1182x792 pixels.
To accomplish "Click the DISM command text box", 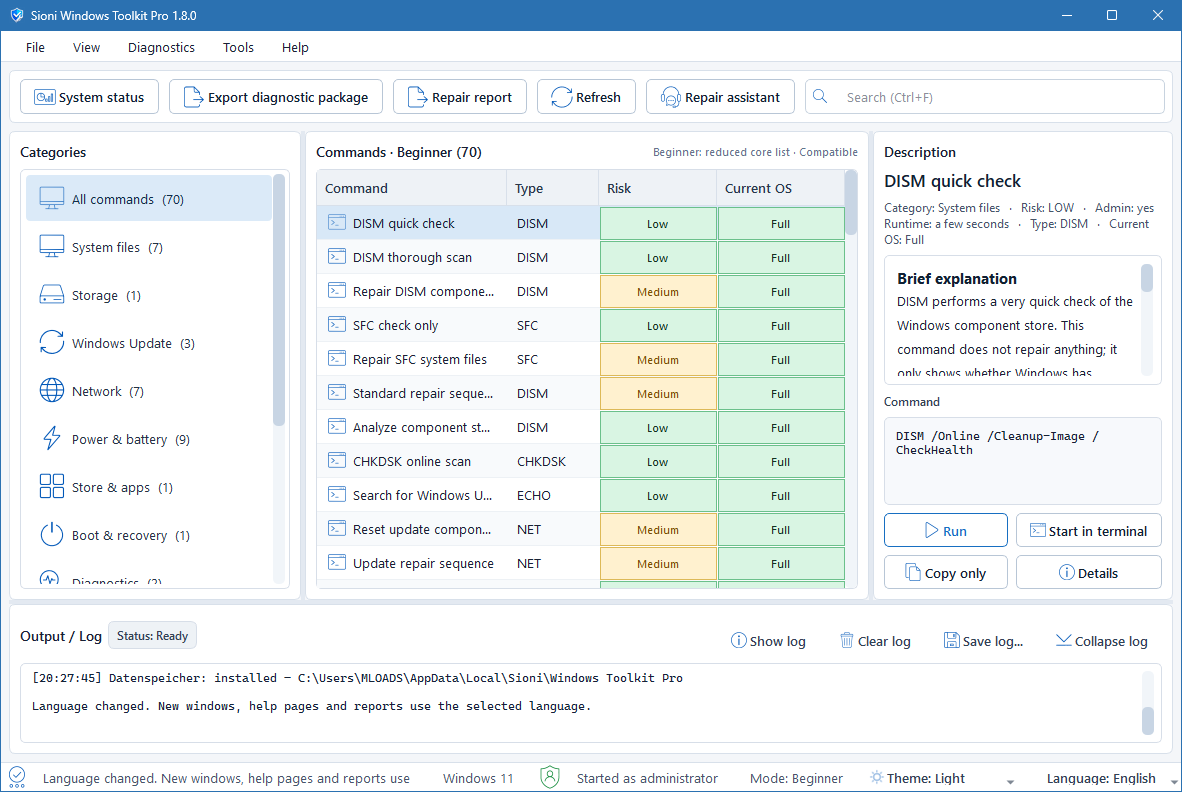I will tap(1022, 460).
